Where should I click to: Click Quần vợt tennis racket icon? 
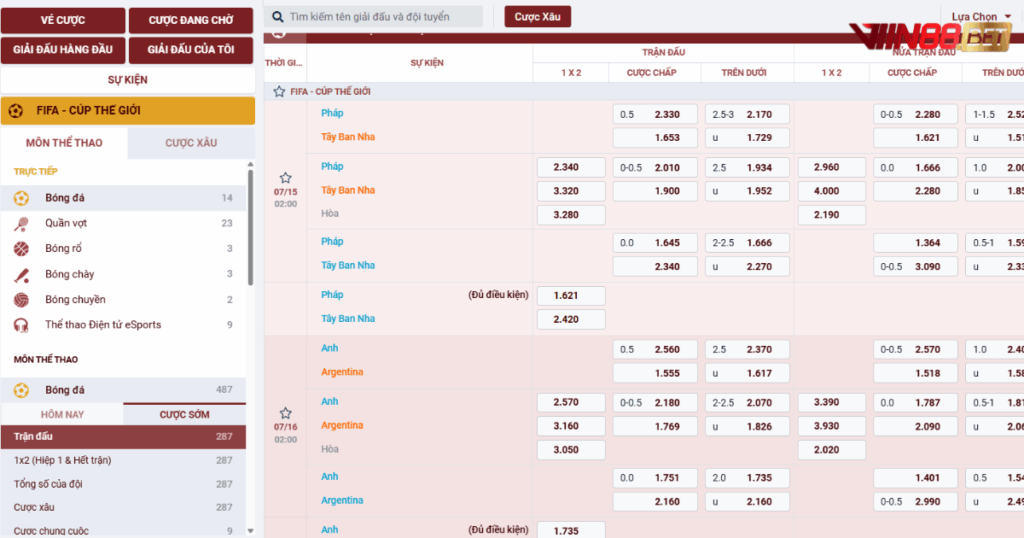coord(21,223)
